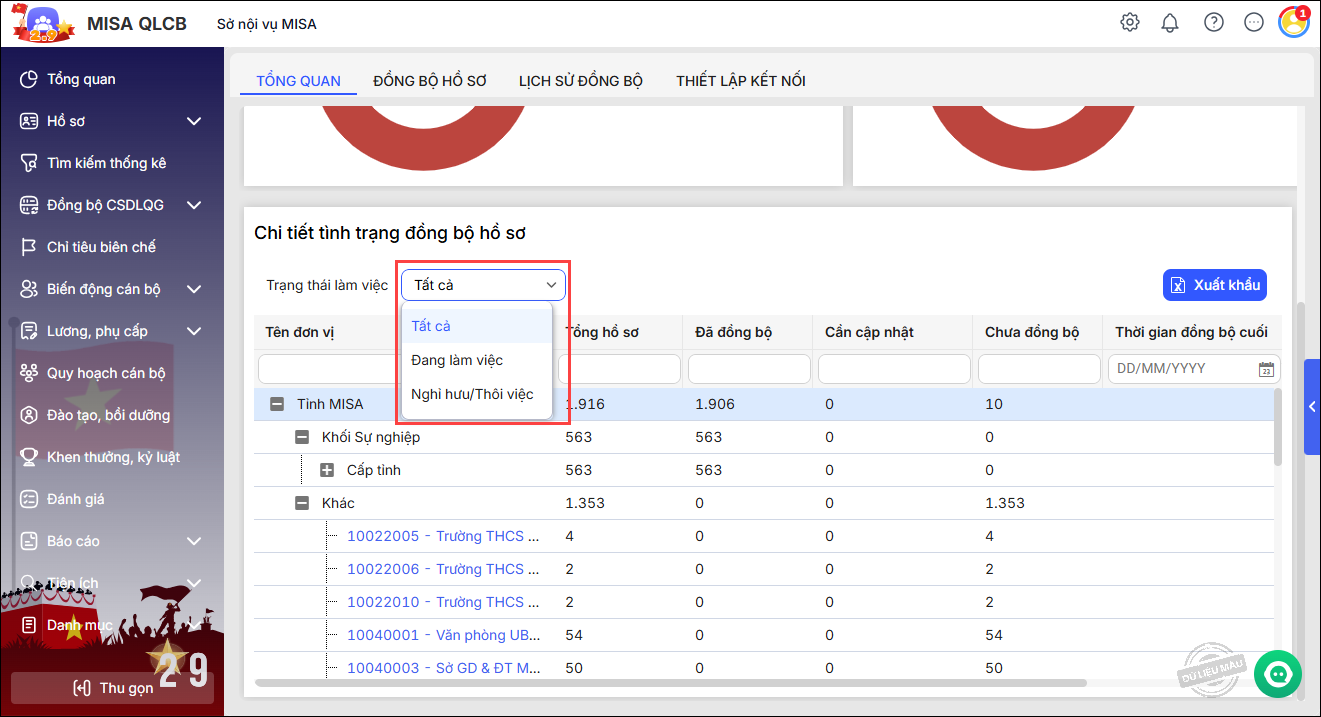Expand the Cấp tỉnh tree node
The image size is (1321, 717).
click(x=327, y=470)
